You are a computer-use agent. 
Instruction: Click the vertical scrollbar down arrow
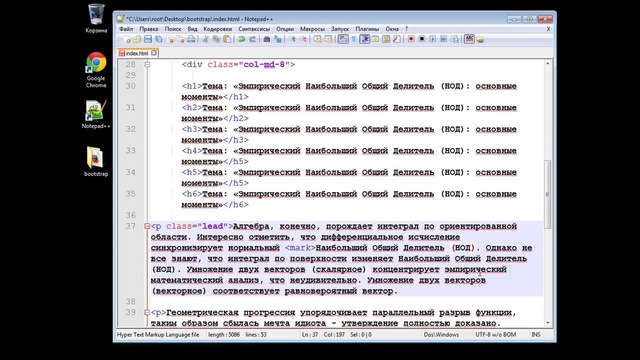click(548, 323)
